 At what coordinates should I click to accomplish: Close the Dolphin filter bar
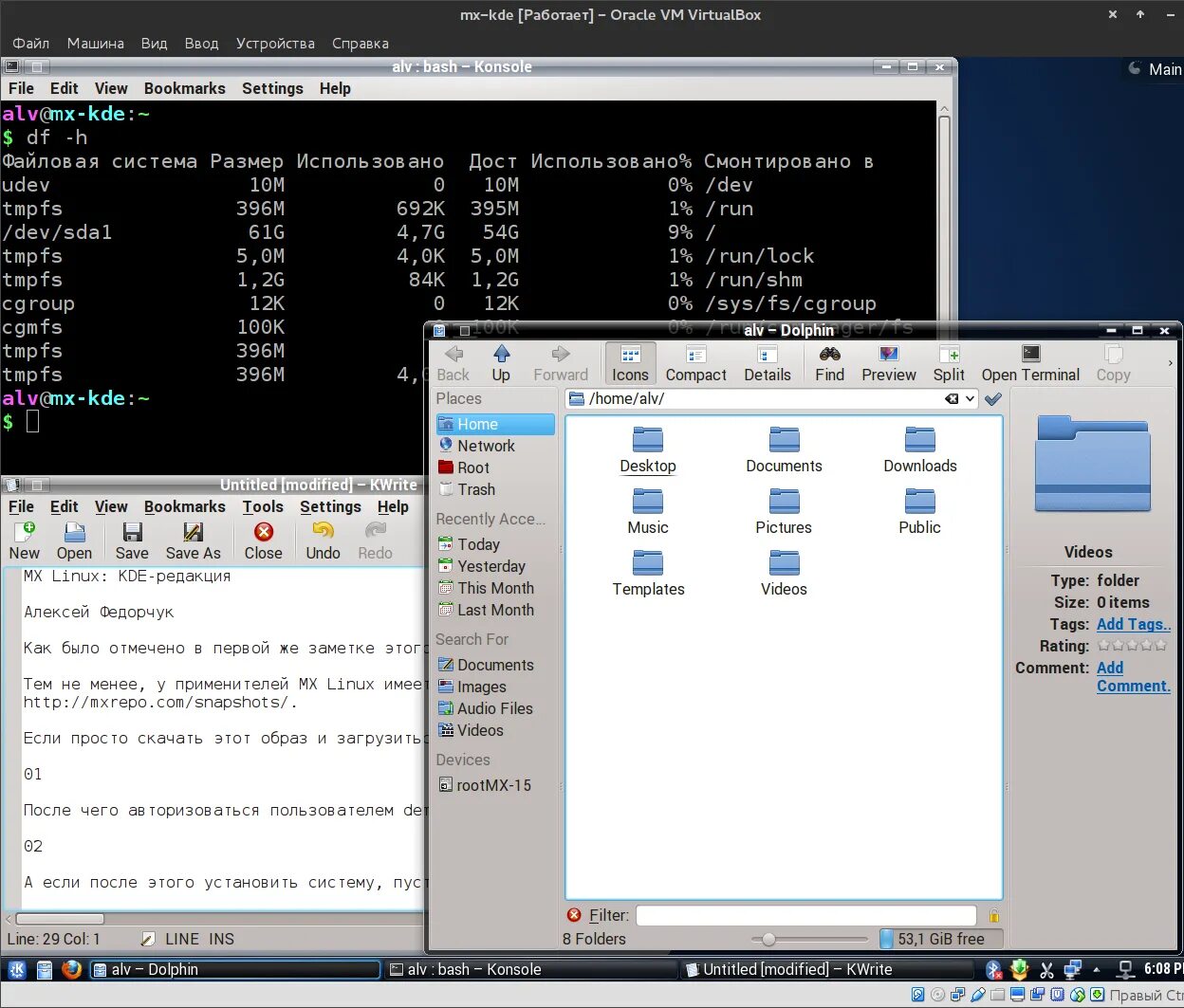[x=574, y=915]
